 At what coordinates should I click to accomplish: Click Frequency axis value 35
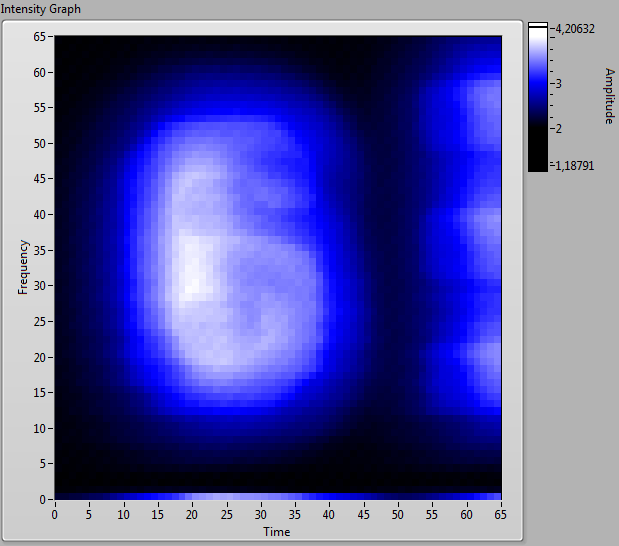[x=39, y=251]
